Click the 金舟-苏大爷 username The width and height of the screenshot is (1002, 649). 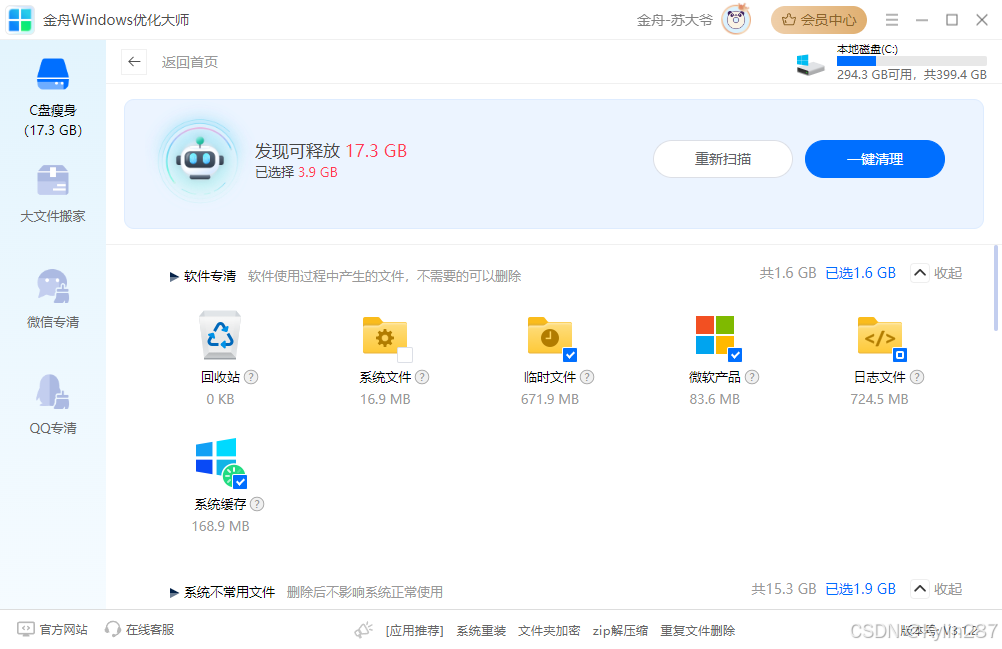pyautogui.click(x=674, y=20)
